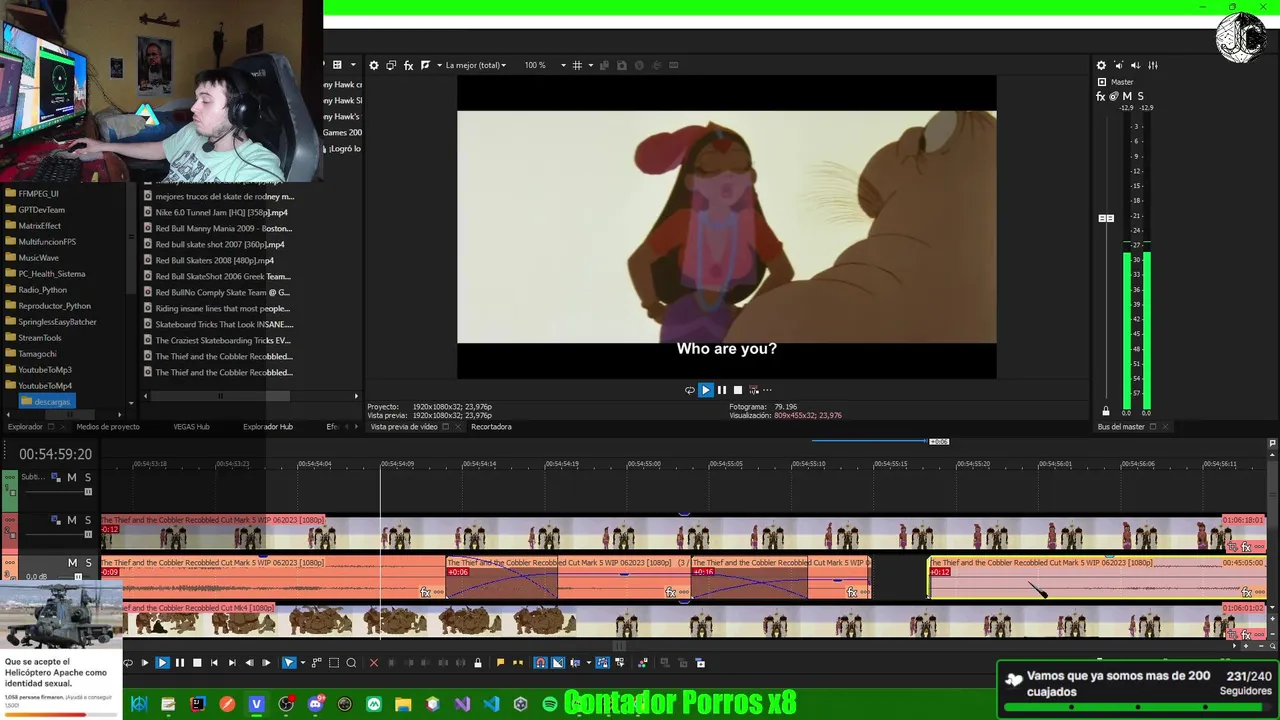Viewport: 1280px width, 720px height.
Task: Open video preview properties gear
Action: pos(374,65)
